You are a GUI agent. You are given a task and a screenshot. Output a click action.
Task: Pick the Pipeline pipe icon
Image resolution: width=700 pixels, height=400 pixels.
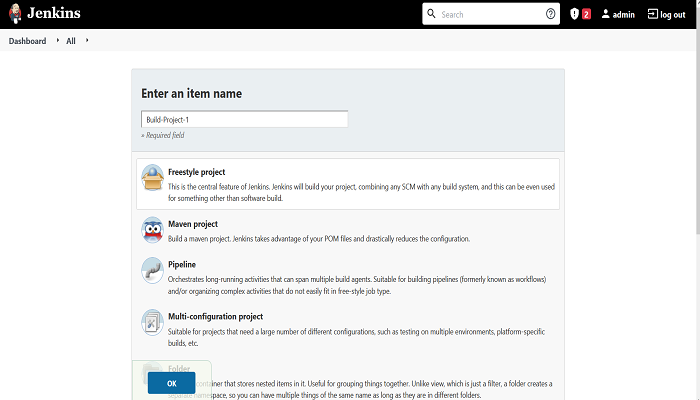(x=152, y=271)
